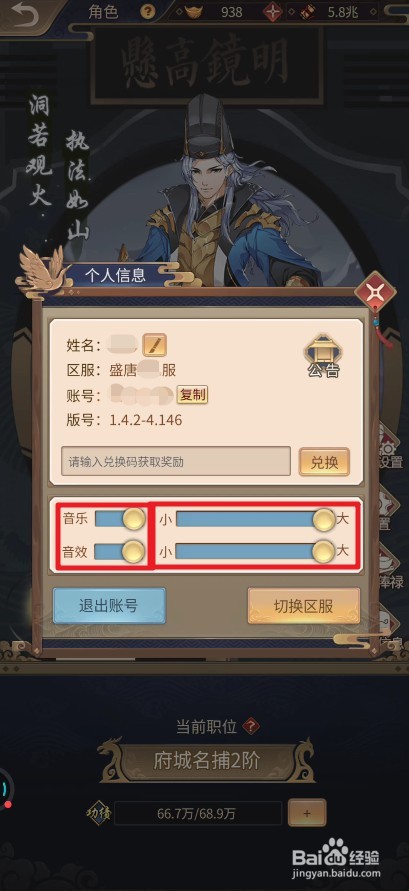Click the 府城名捕2阶 rank banner
The image size is (409, 891).
206,761
